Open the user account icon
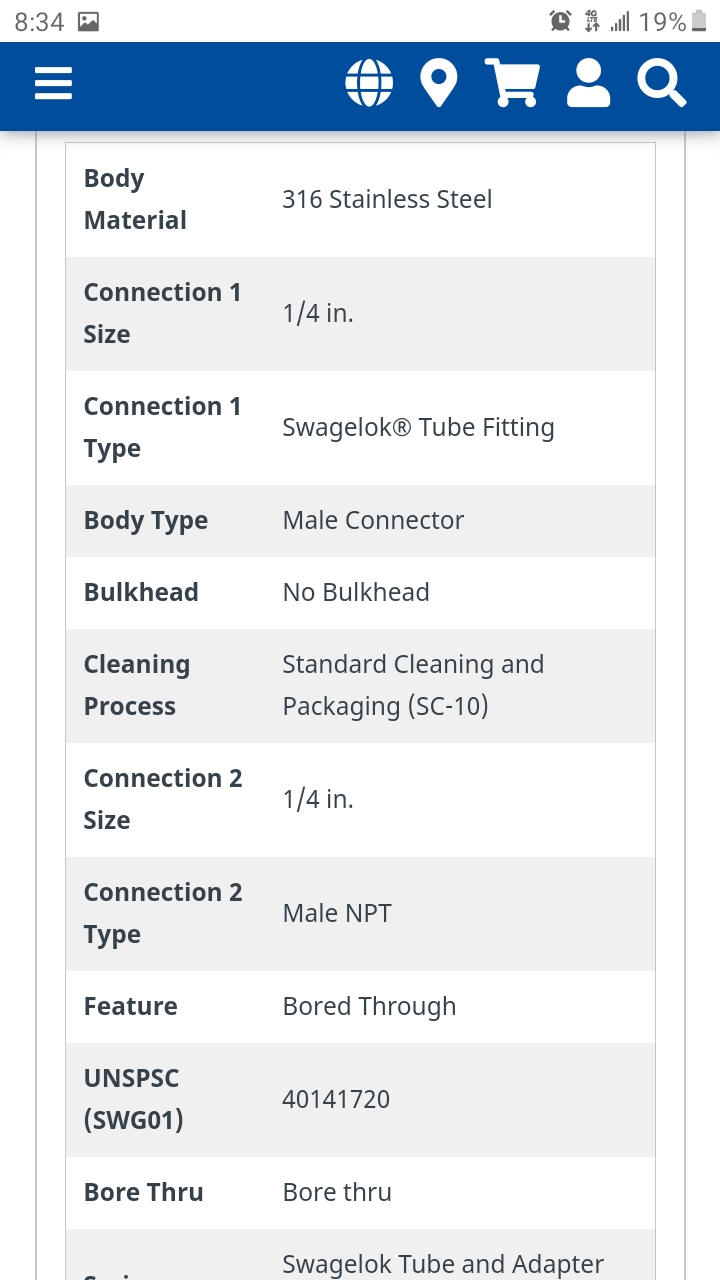 click(x=588, y=83)
